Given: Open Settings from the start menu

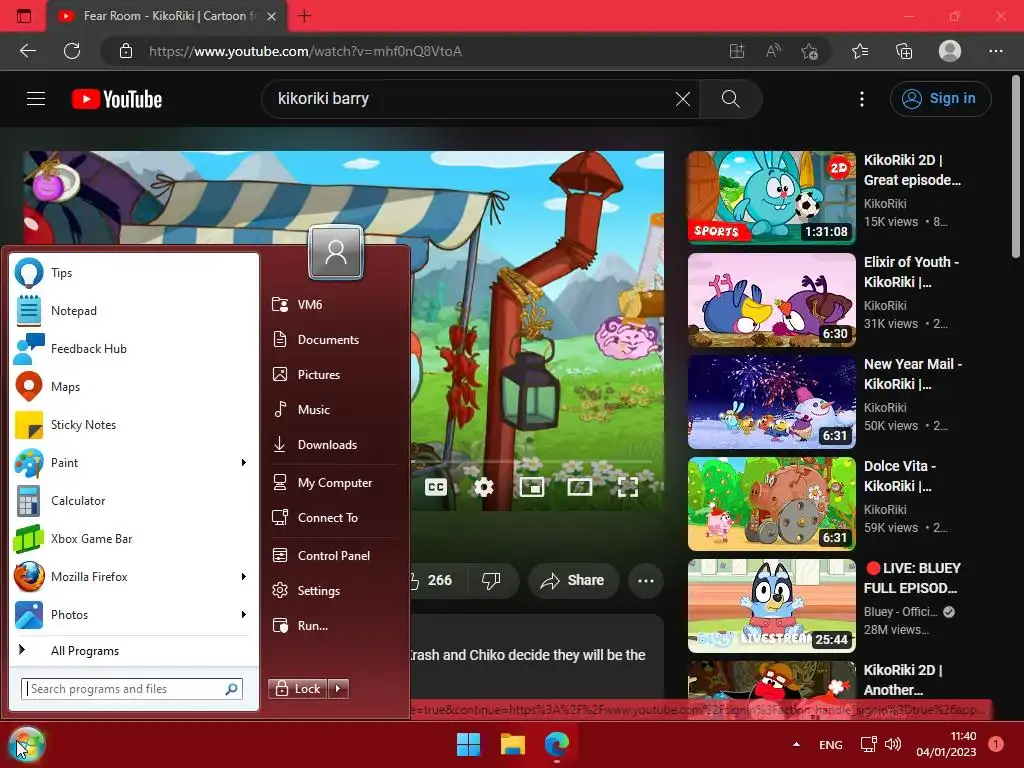Looking at the screenshot, I should click(x=333, y=590).
